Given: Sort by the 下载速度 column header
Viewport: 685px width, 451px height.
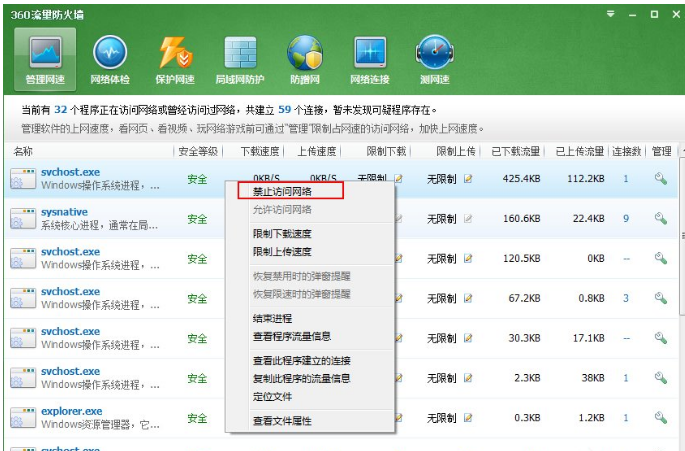Looking at the screenshot, I should point(259,152).
